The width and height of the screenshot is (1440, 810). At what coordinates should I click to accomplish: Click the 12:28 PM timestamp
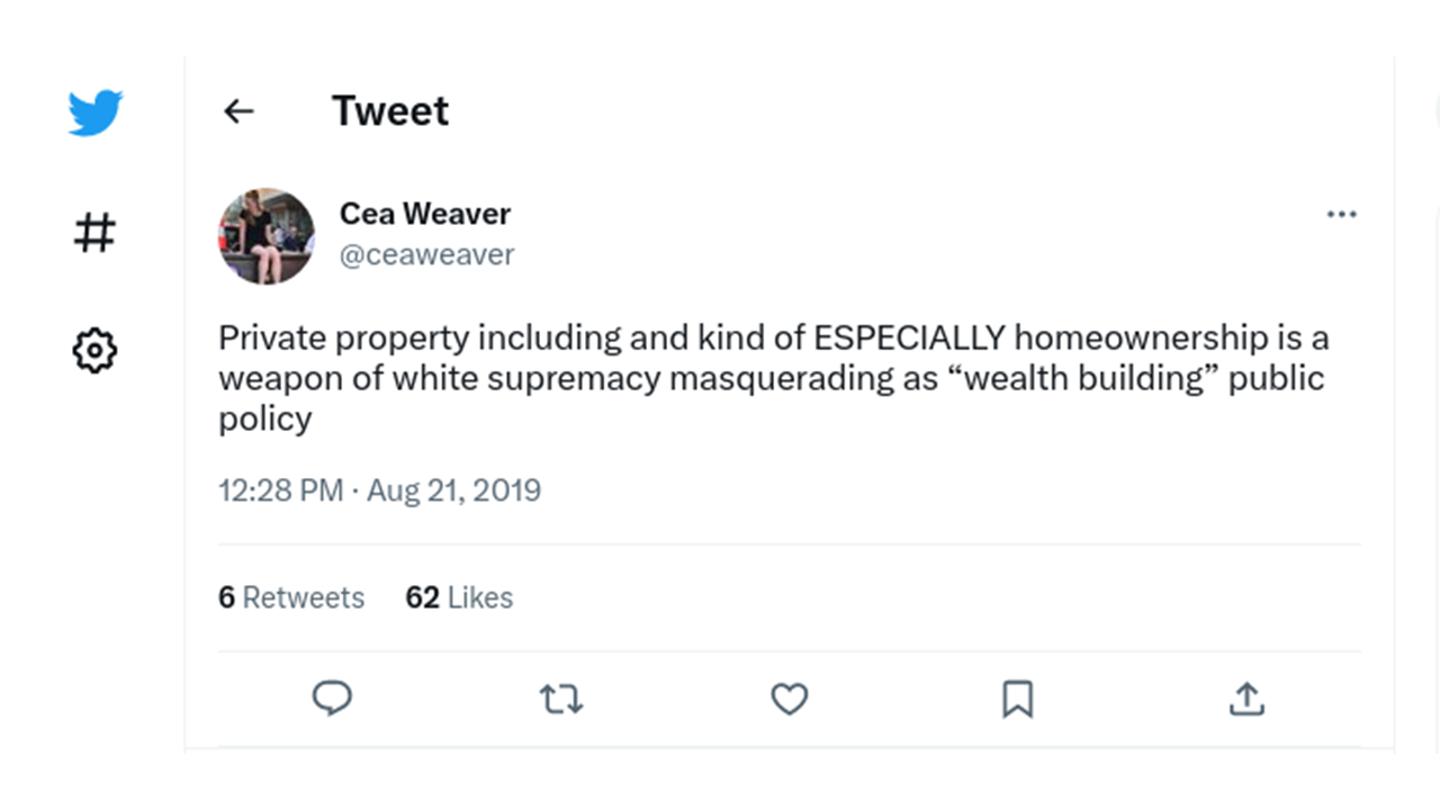(x=281, y=491)
